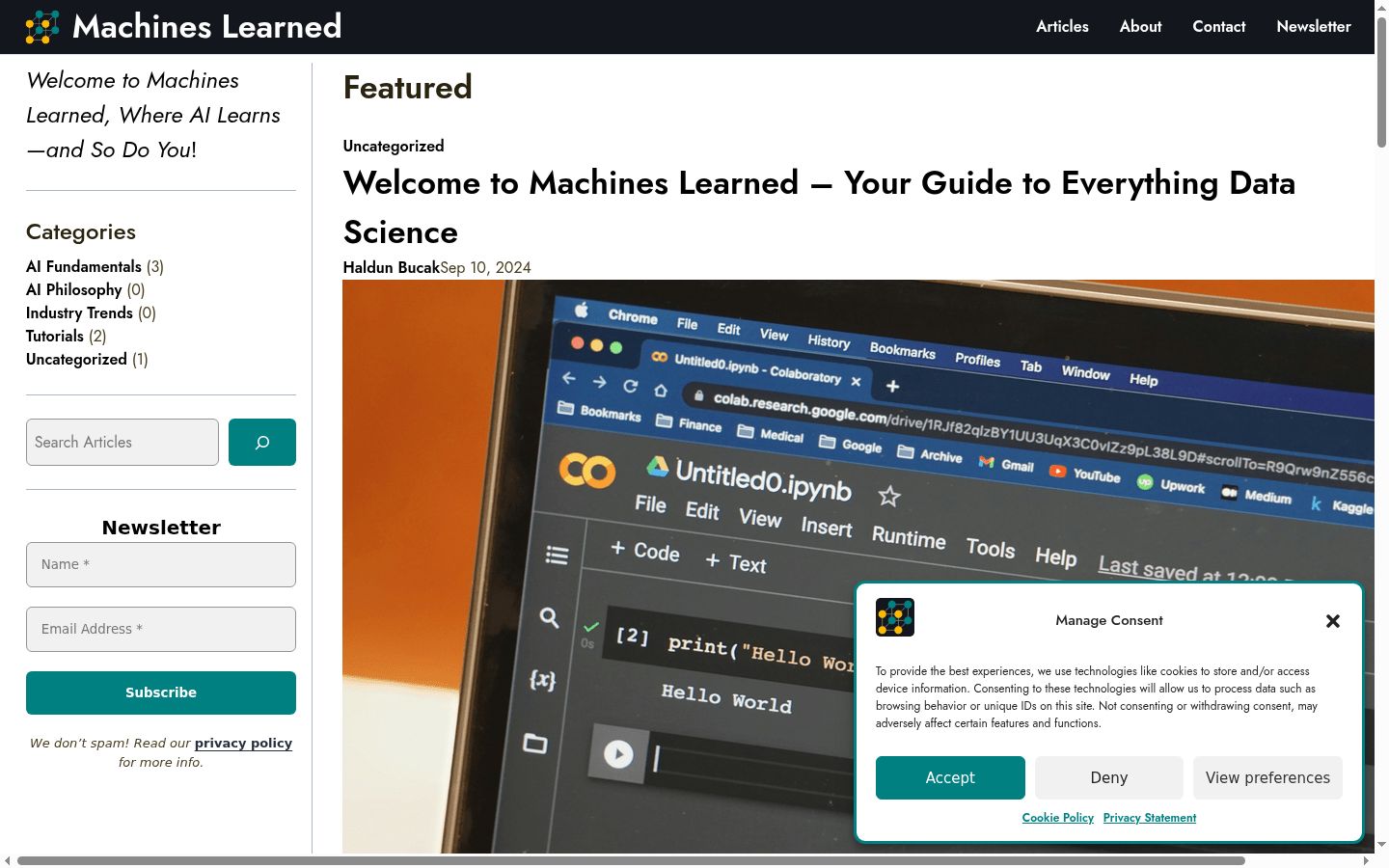Screen dimensions: 1389x868
Task: Click the newsletter Name field
Action: coord(161,565)
